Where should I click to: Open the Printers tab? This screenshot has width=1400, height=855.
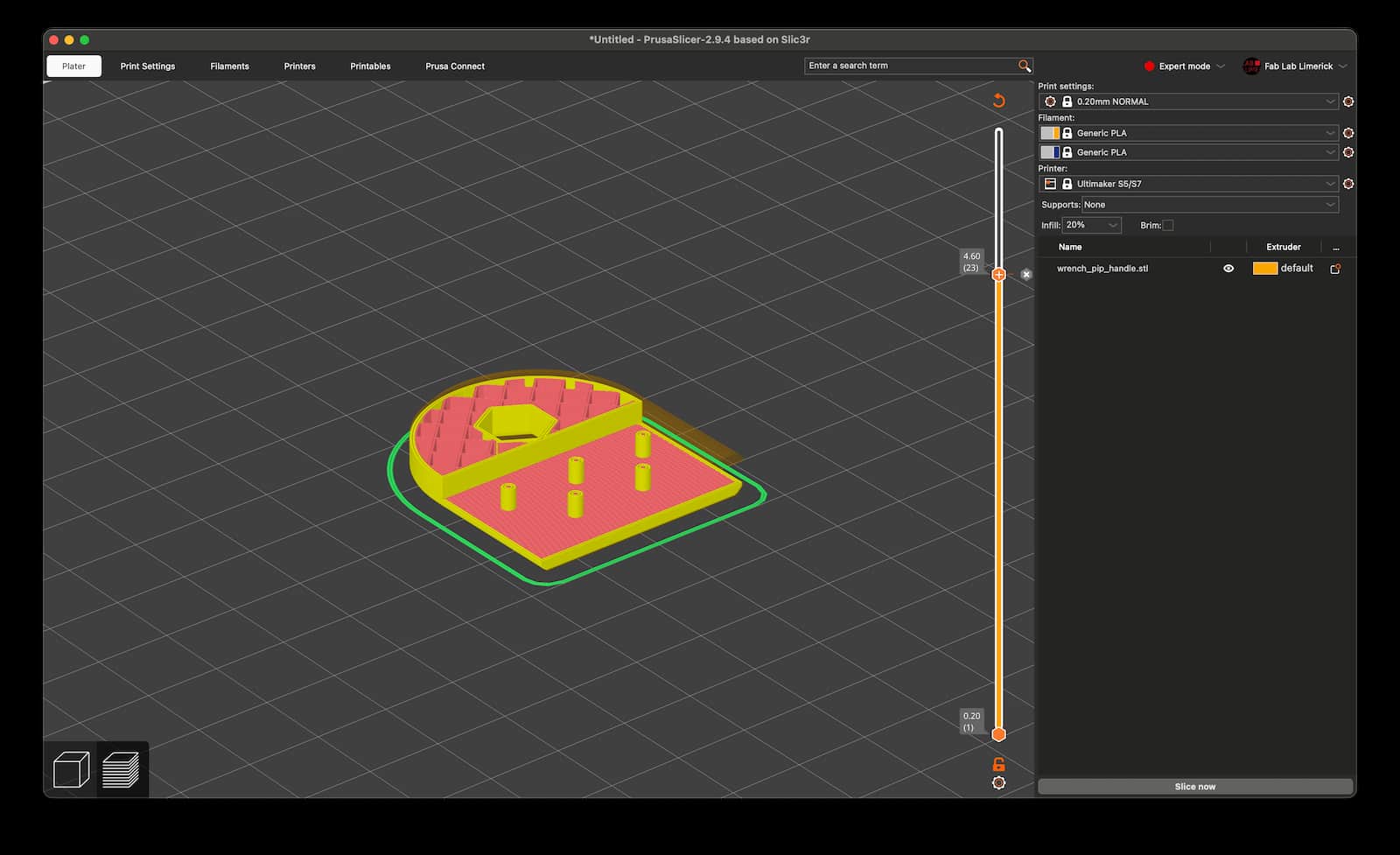pos(299,67)
